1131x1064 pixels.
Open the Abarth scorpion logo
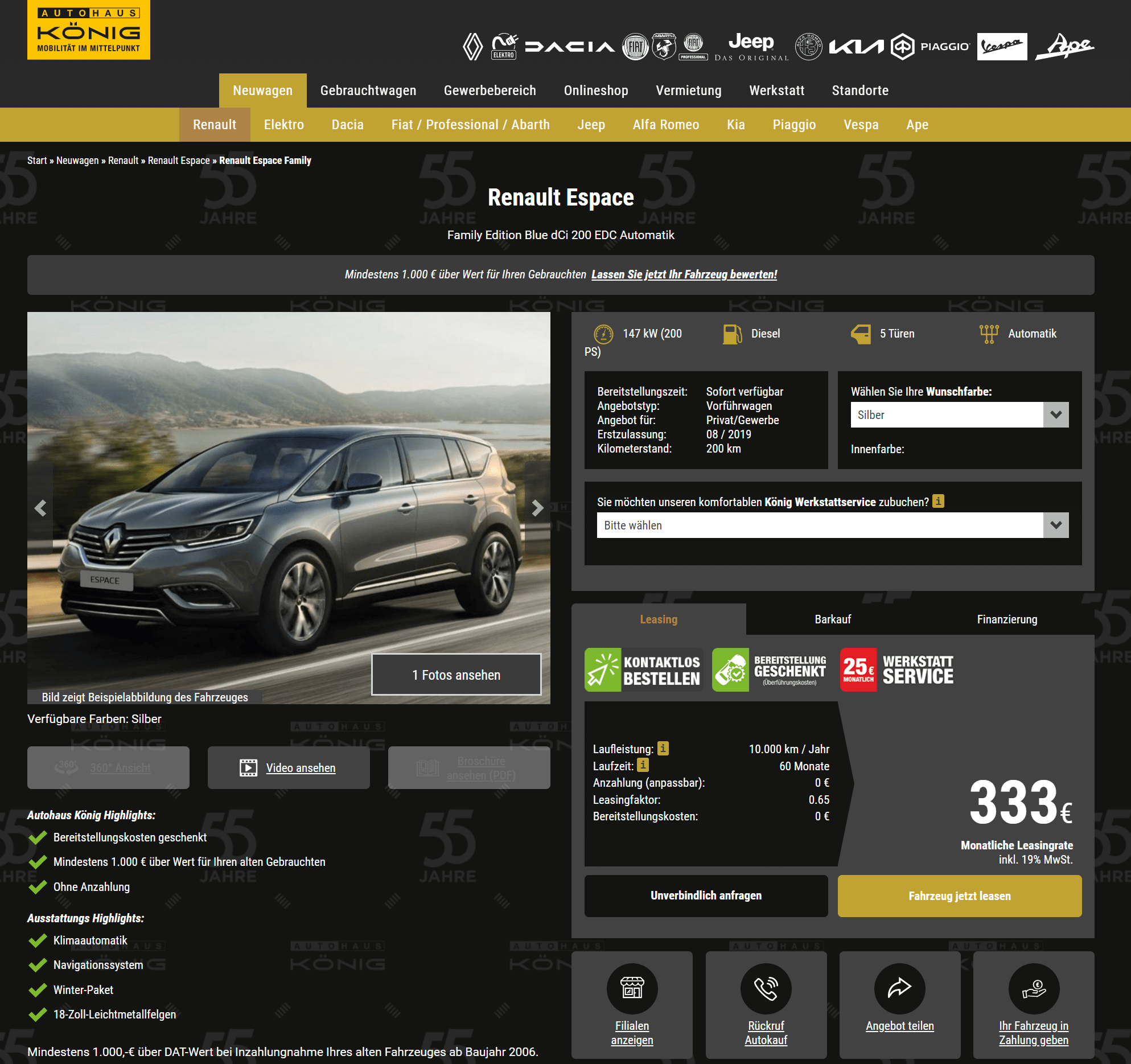point(664,47)
